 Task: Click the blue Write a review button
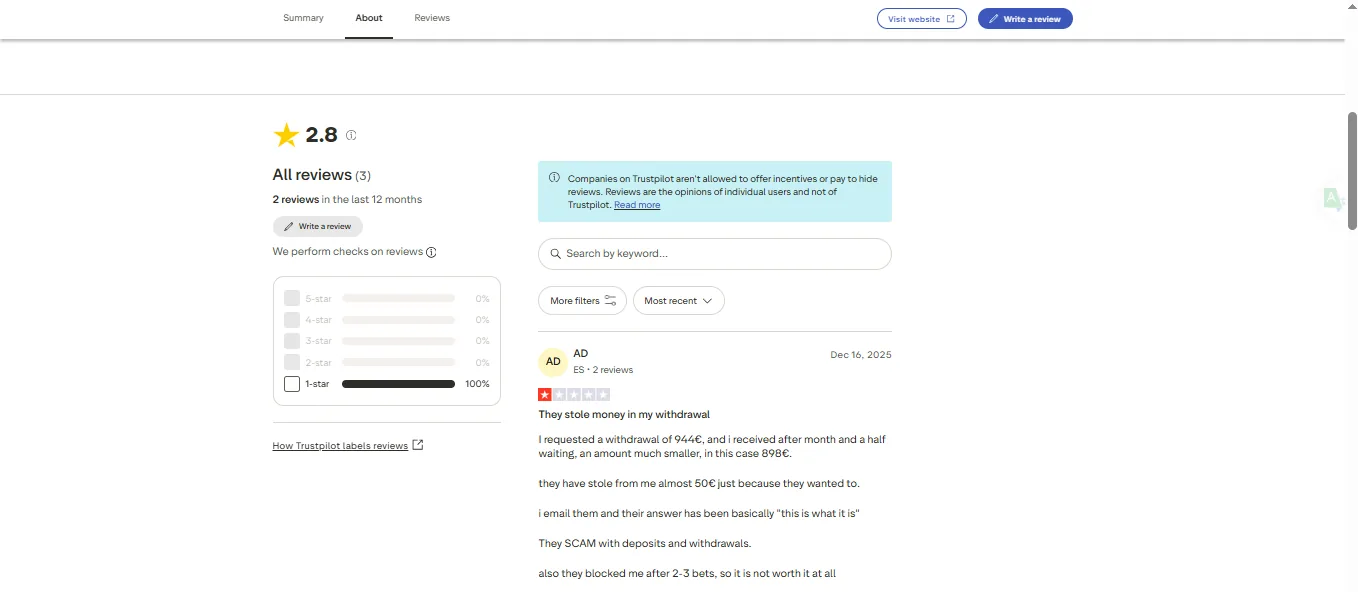(x=1025, y=19)
